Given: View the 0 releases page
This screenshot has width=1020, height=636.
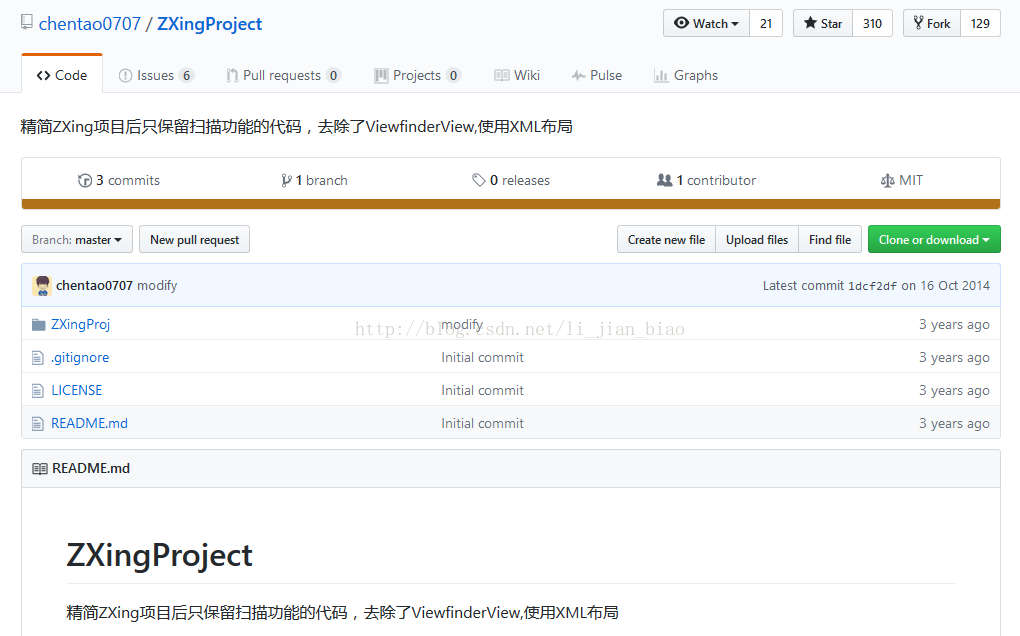Looking at the screenshot, I should [x=511, y=180].
